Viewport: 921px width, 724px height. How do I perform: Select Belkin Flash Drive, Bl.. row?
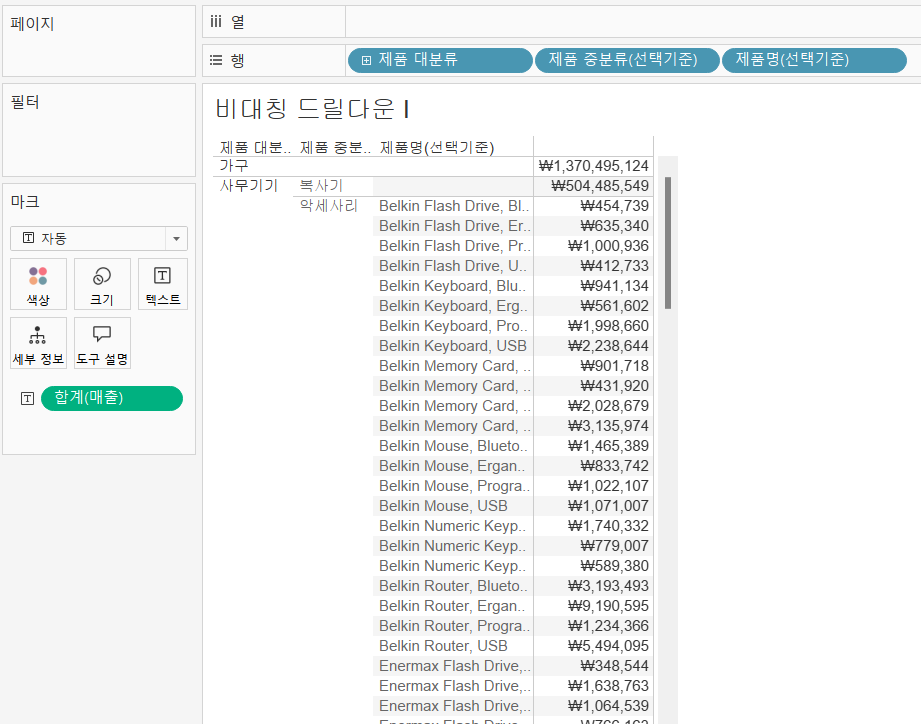coord(454,206)
